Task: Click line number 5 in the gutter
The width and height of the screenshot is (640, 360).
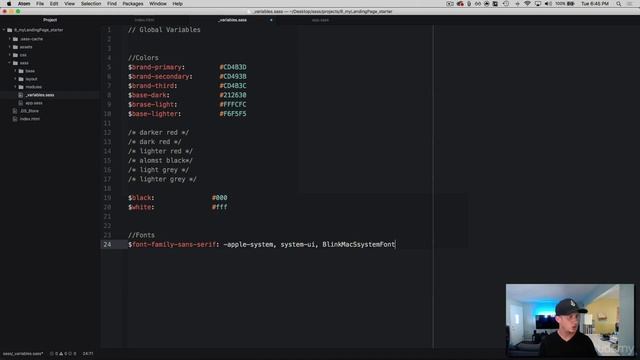Action: pos(109,67)
